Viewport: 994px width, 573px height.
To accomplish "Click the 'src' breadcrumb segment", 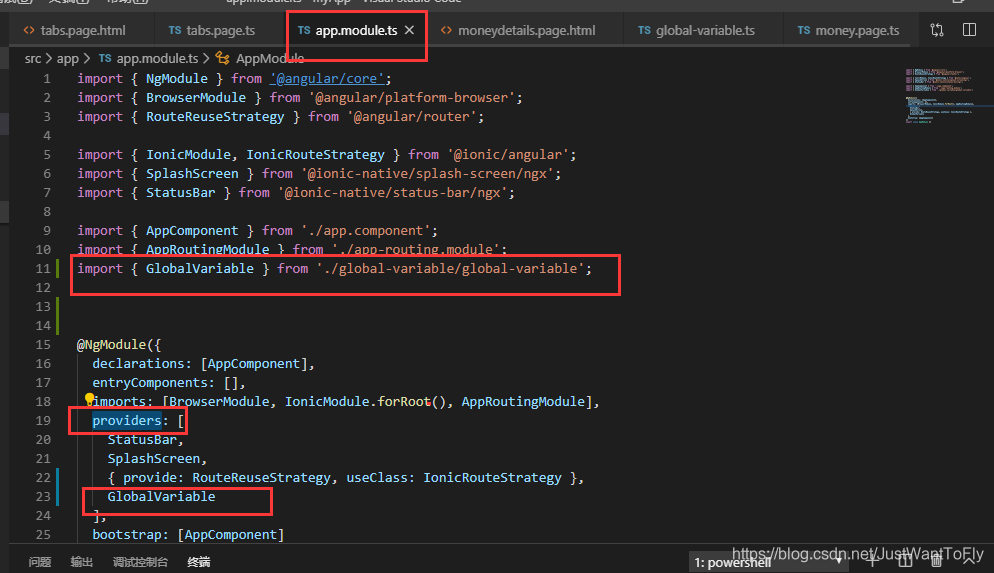I will click(x=33, y=58).
